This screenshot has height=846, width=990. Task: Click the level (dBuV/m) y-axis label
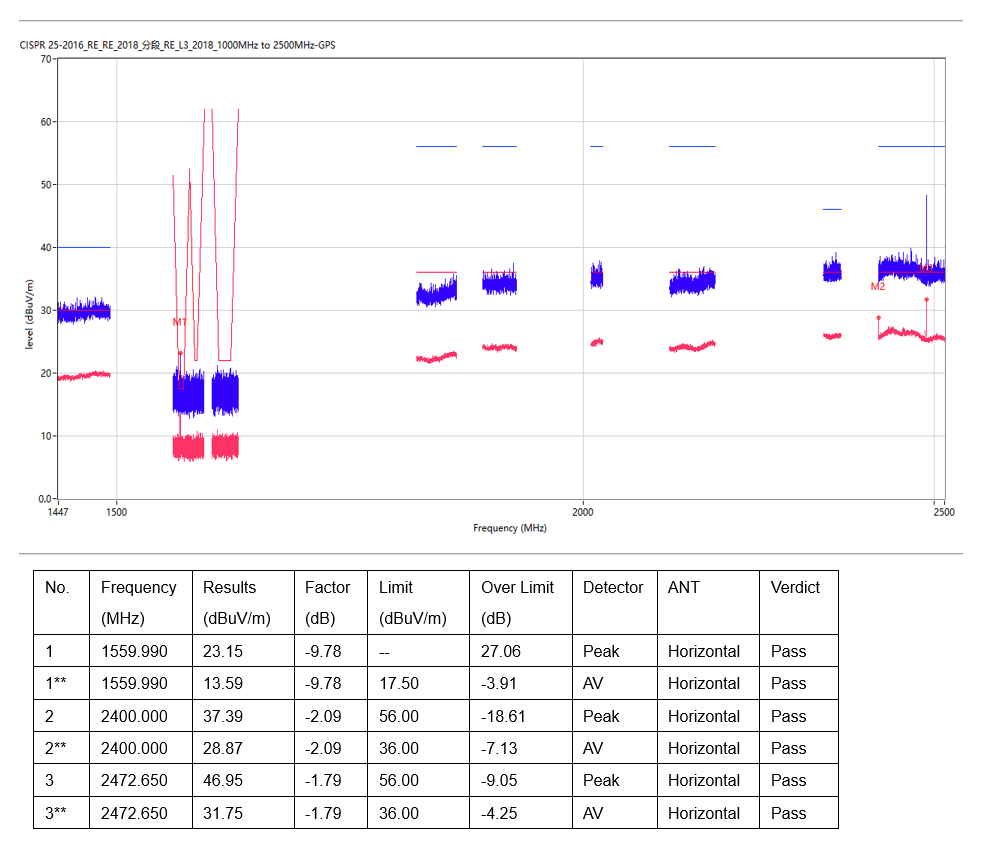click(x=30, y=314)
